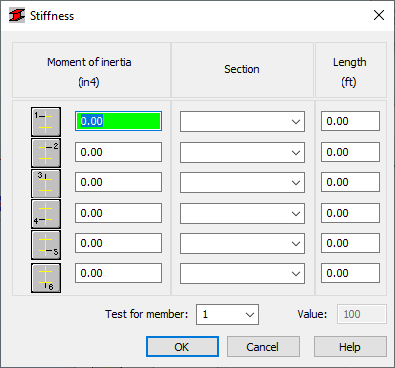Click the Length field for member 2
The image size is (395, 368).
pyautogui.click(x=350, y=152)
